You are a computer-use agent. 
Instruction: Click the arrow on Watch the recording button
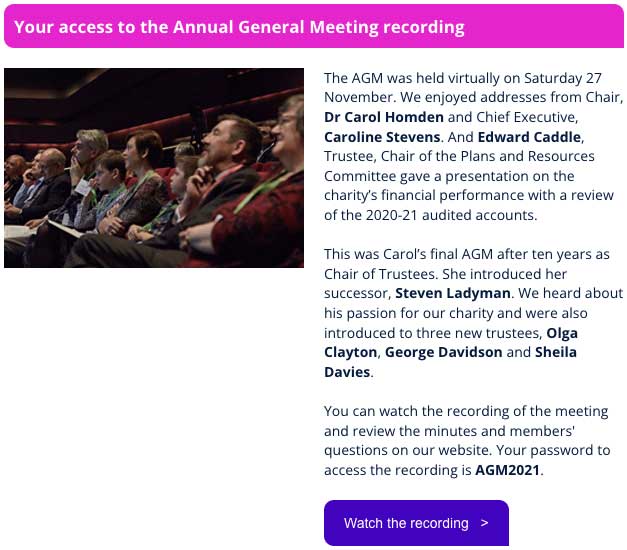(x=484, y=523)
